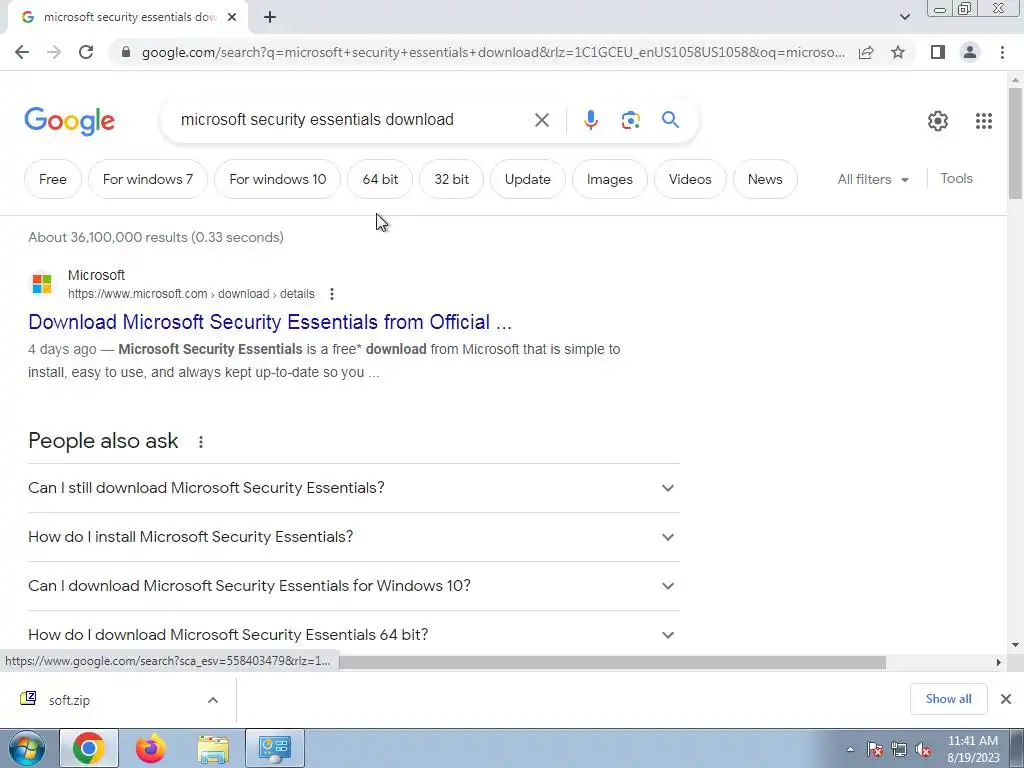Open File Explorer from taskbar

tap(213, 748)
